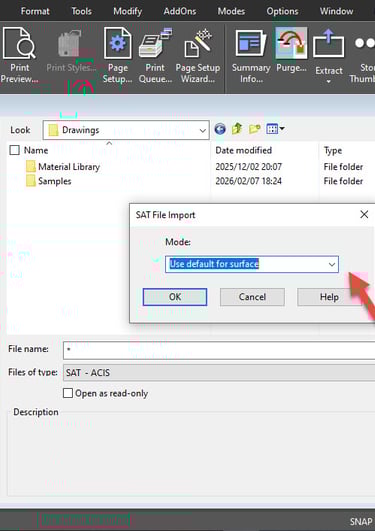Go up one folder level
This screenshot has width=375, height=531.
pos(237,129)
